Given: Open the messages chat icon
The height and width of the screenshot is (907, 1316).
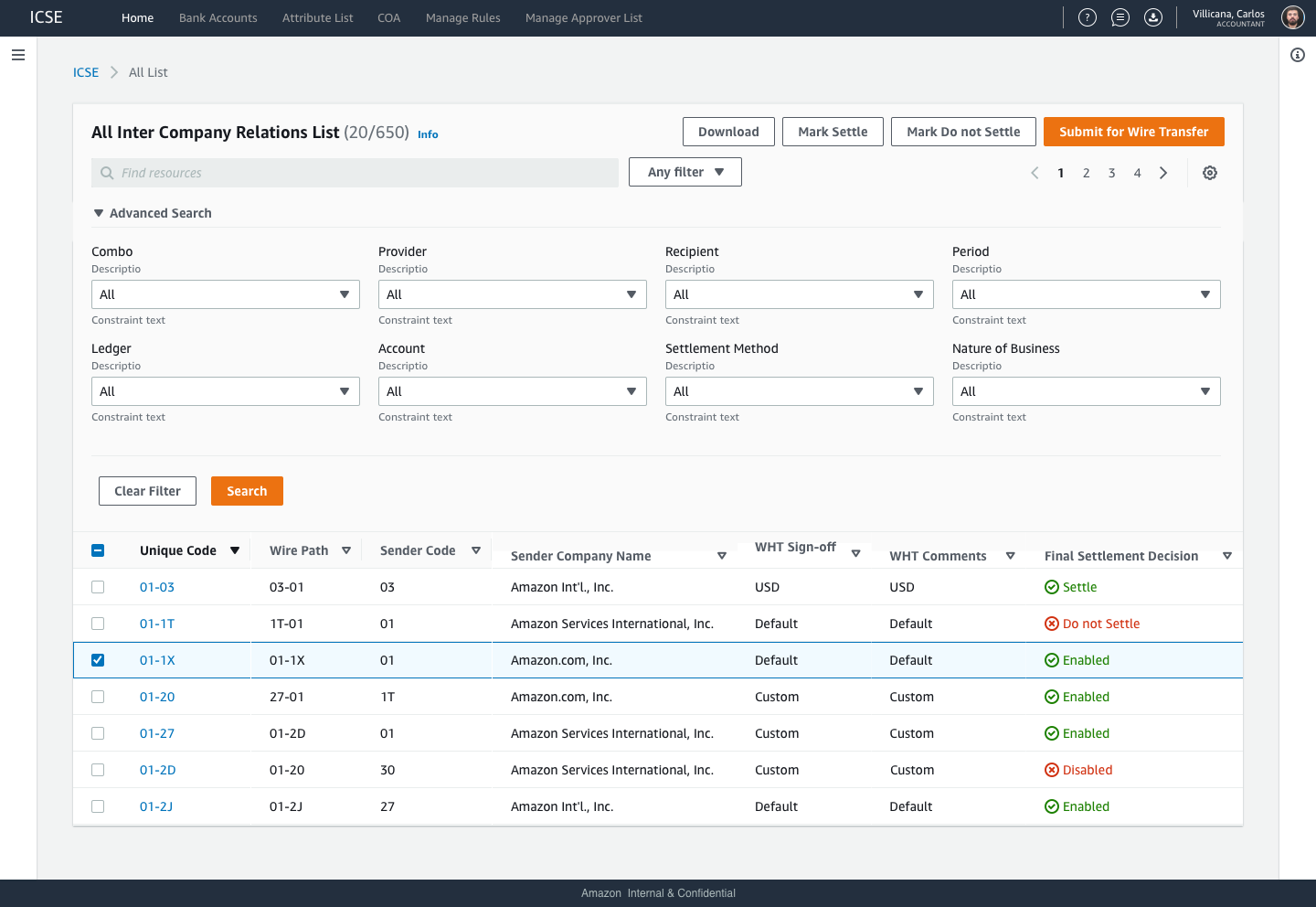Looking at the screenshot, I should pyautogui.click(x=1120, y=17).
